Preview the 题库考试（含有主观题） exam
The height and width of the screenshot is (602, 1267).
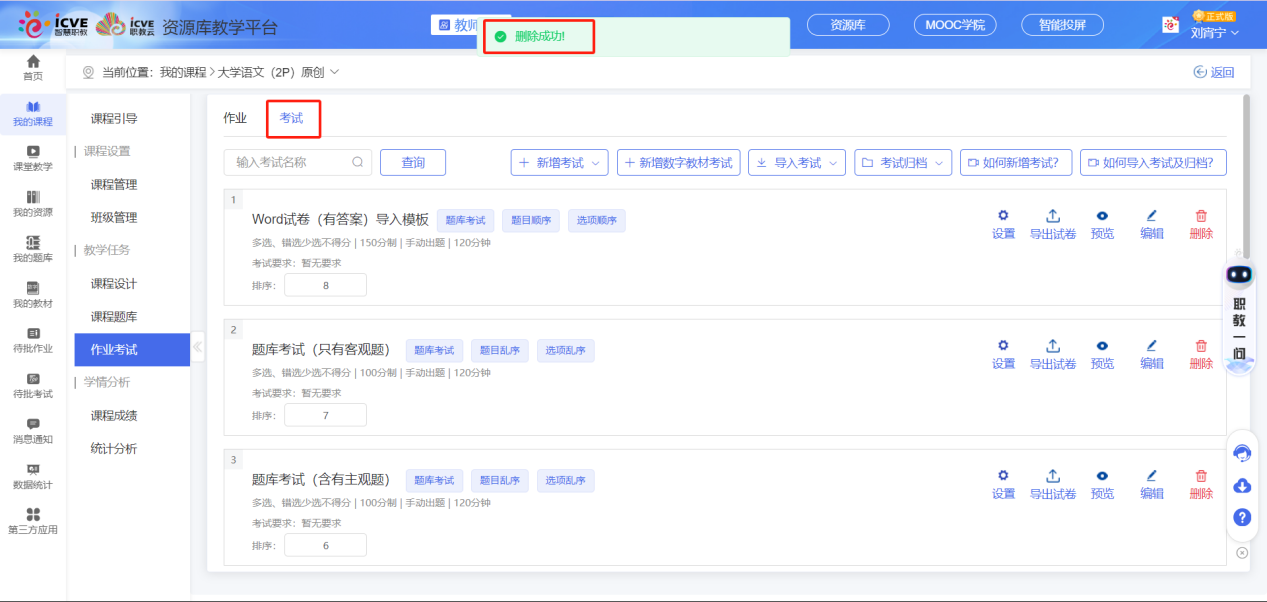pos(1102,482)
